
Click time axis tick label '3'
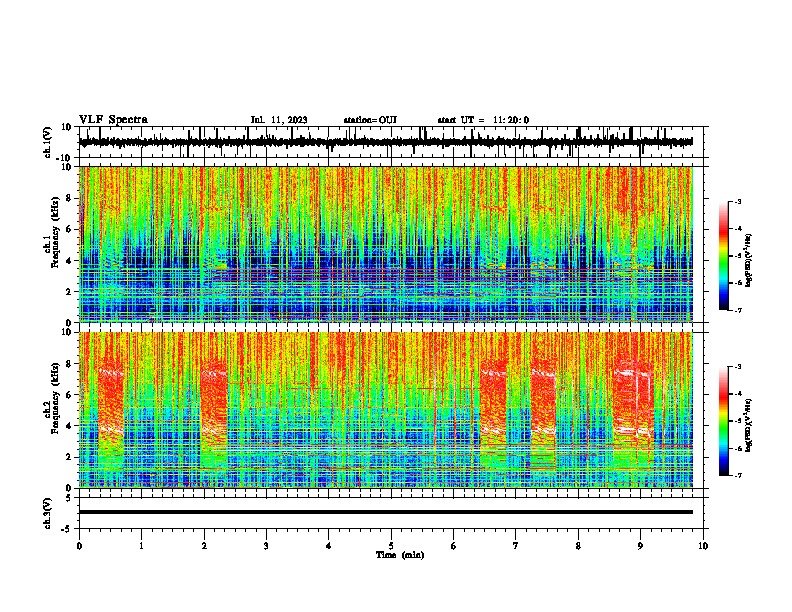pos(266,546)
